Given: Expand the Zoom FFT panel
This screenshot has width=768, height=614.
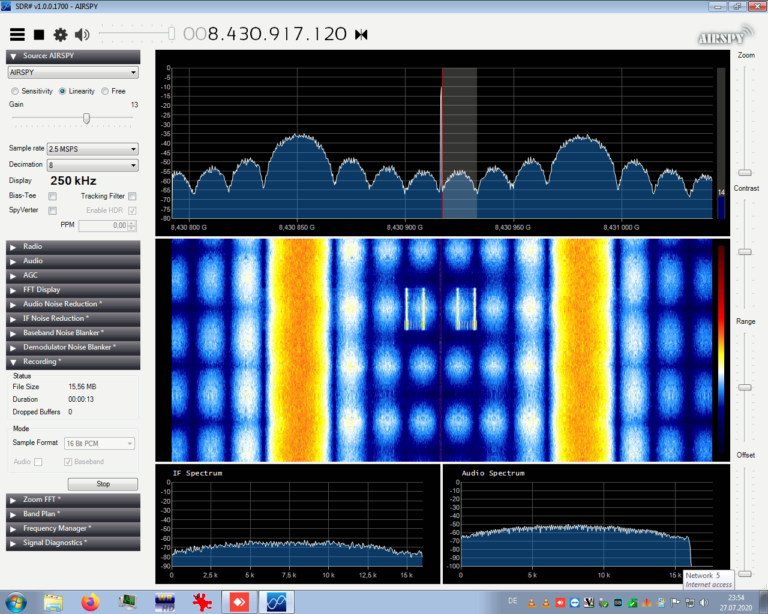Looking at the screenshot, I should pyautogui.click(x=73, y=500).
